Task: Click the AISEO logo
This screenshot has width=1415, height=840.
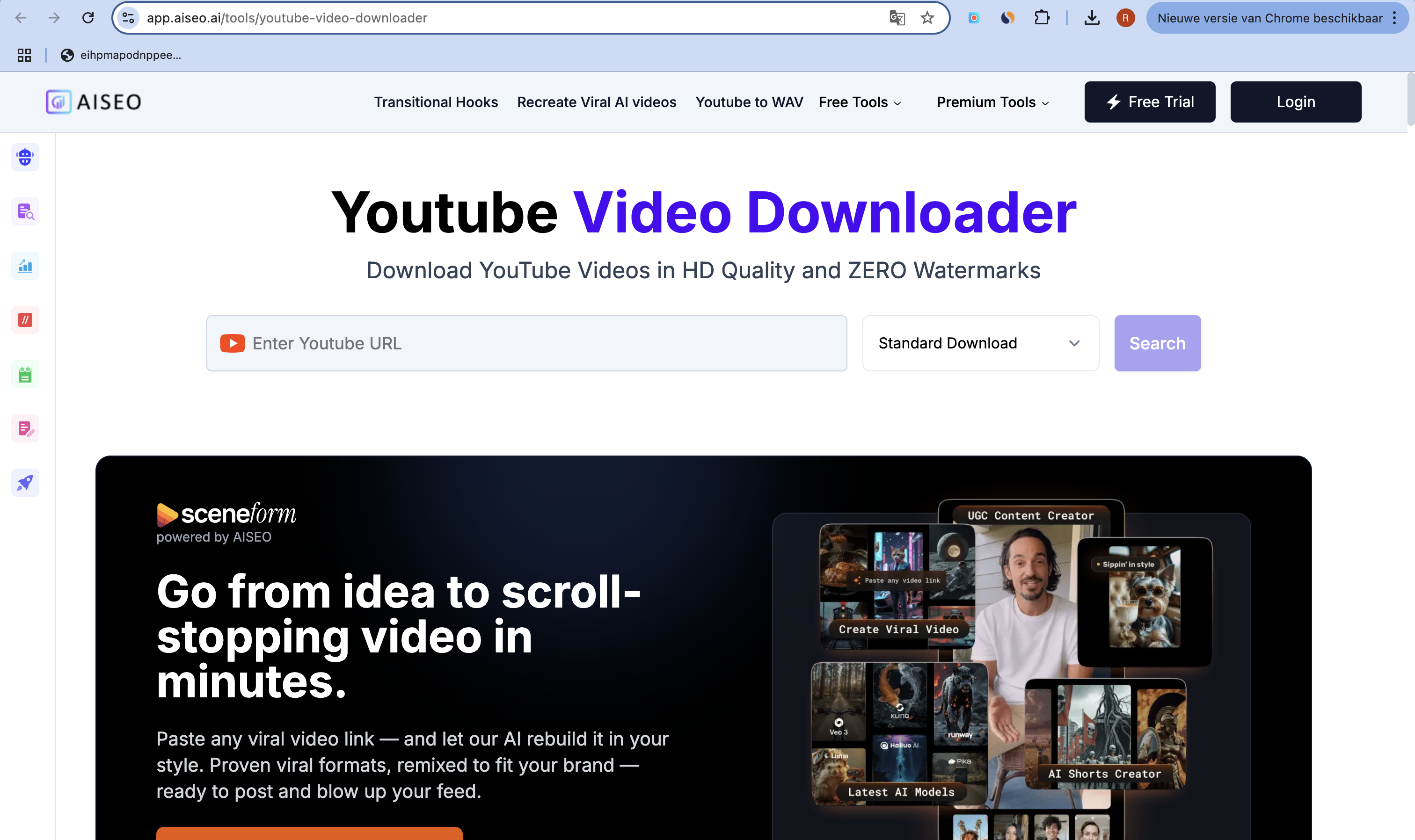Action: (94, 102)
